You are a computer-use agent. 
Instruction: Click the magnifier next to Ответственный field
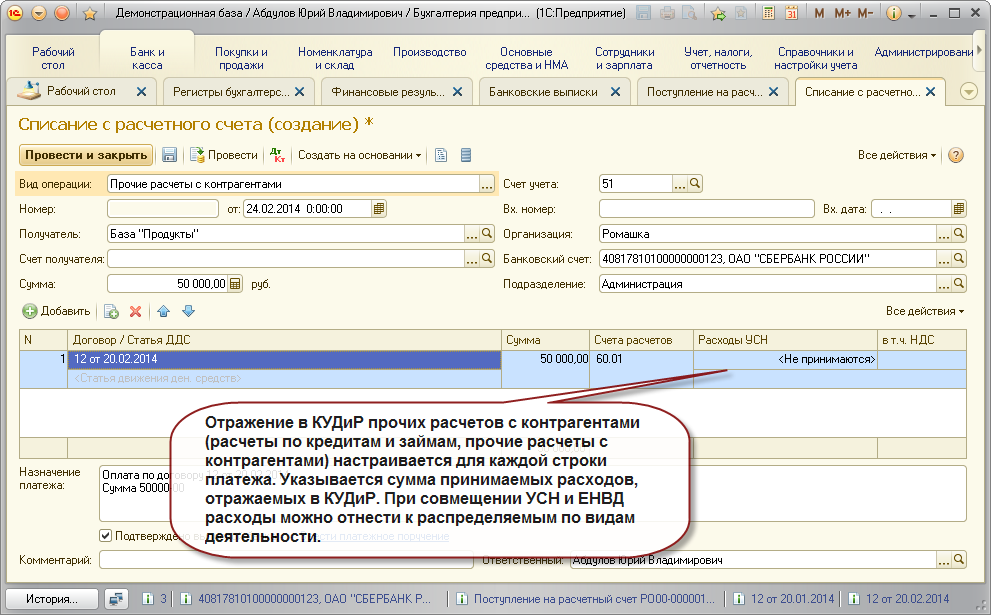point(959,559)
